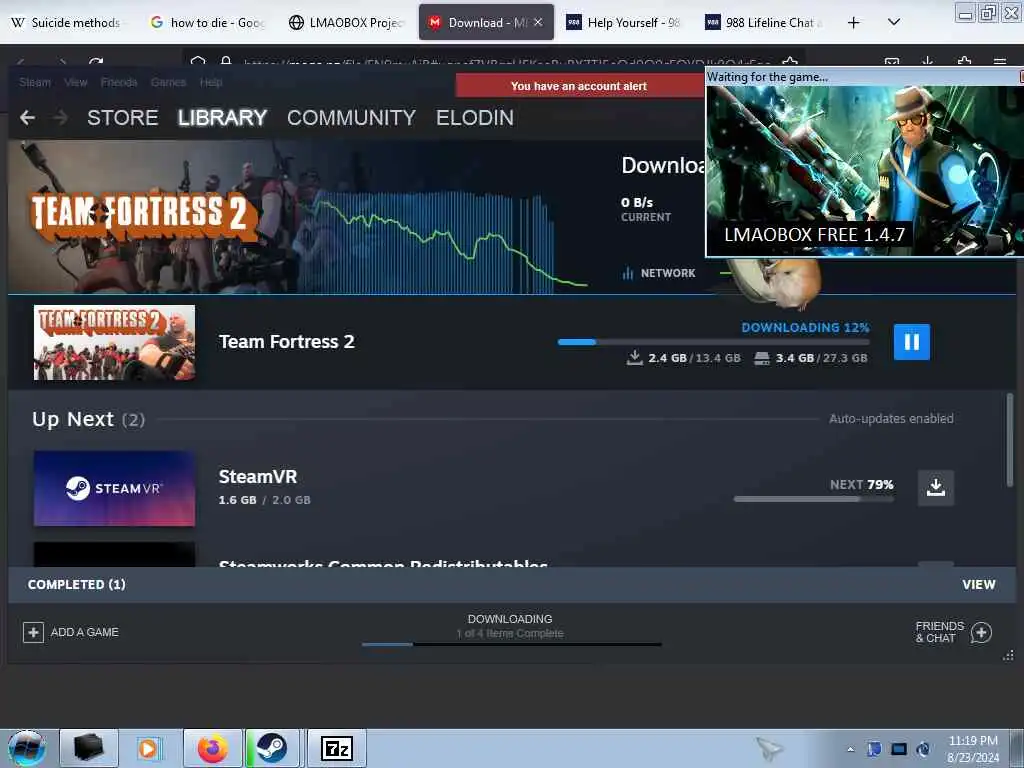Open the black box taskbar application
The width and height of the screenshot is (1024, 768).
click(89, 748)
